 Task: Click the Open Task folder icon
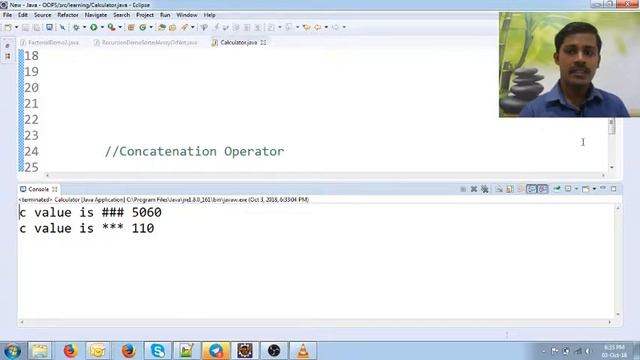(x=172, y=27)
